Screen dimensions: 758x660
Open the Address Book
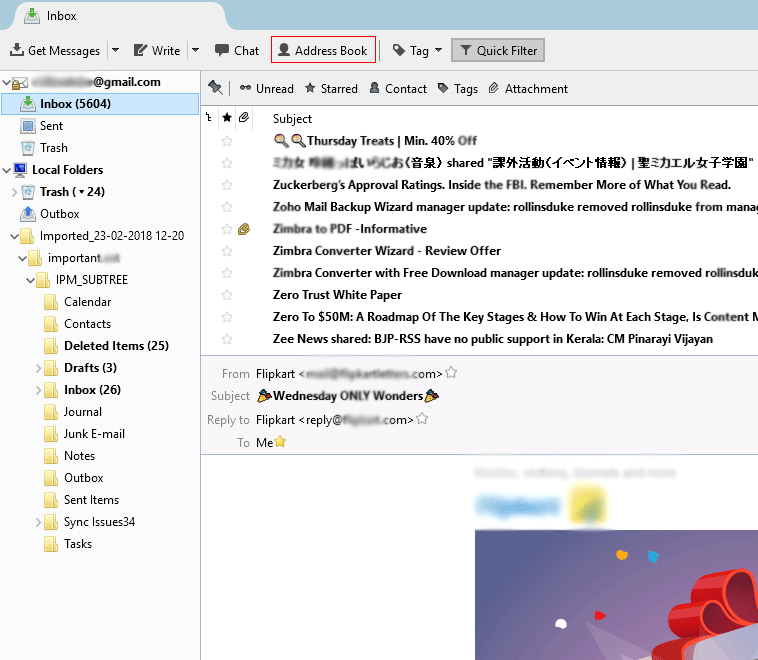tap(323, 51)
